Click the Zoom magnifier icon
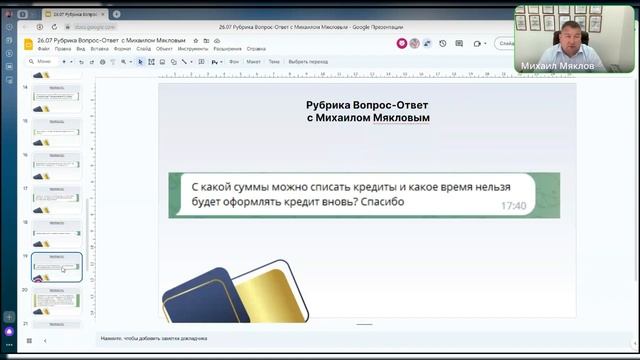The width and height of the screenshot is (640, 360). point(124,62)
